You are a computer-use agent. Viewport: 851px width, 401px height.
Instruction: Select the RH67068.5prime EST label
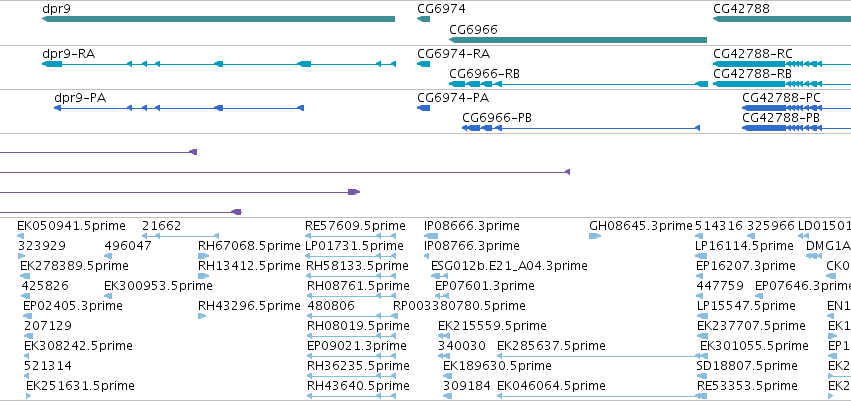(249, 246)
